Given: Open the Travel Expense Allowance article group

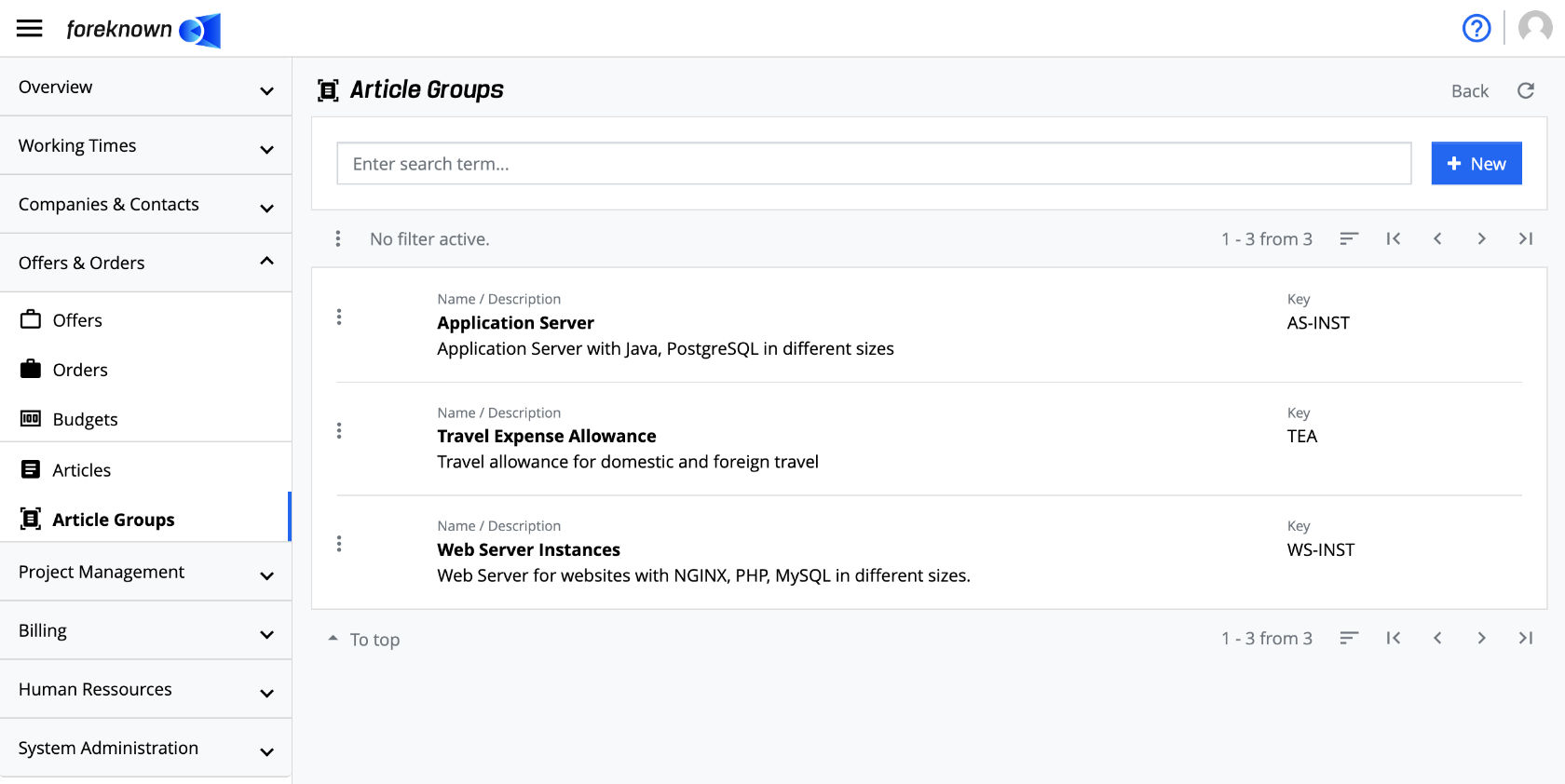Looking at the screenshot, I should pyautogui.click(x=547, y=436).
